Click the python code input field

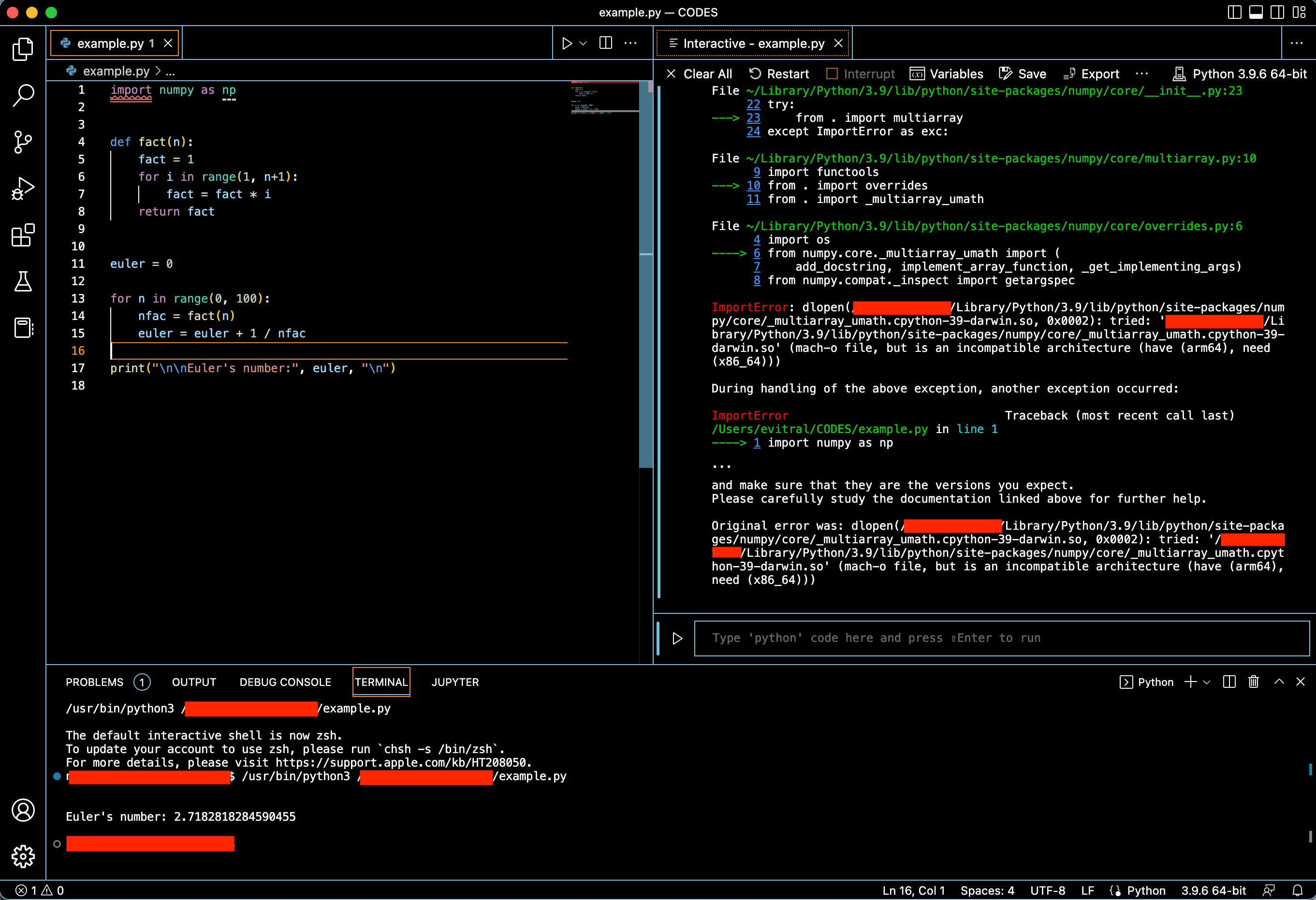(1001, 638)
